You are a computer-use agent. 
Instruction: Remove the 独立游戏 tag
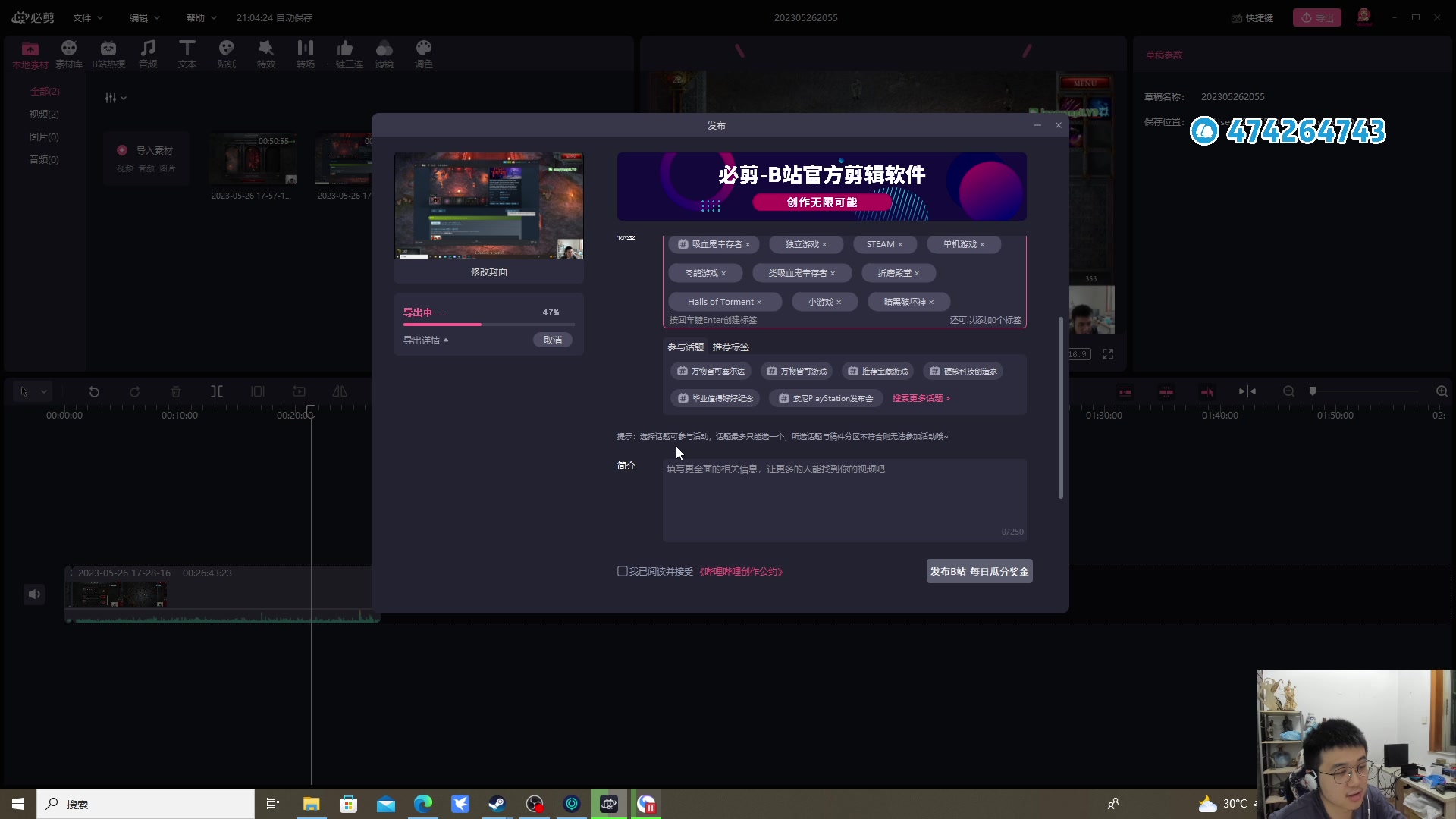tap(824, 244)
